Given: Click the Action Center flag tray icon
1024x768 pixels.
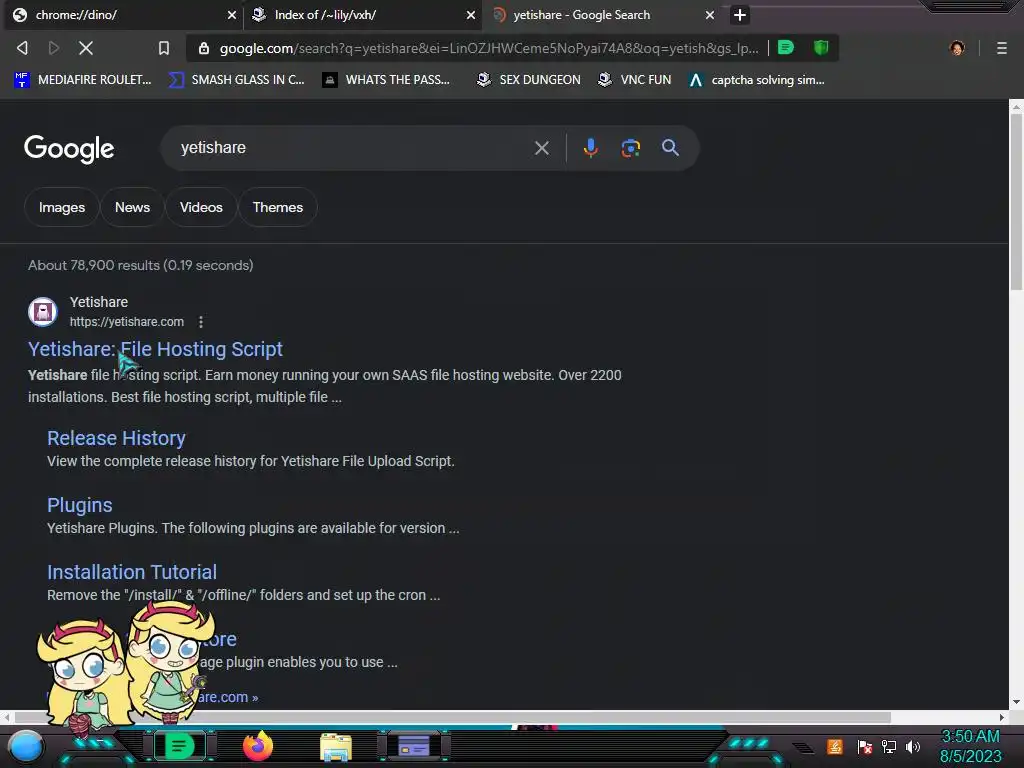Looking at the screenshot, I should (865, 746).
